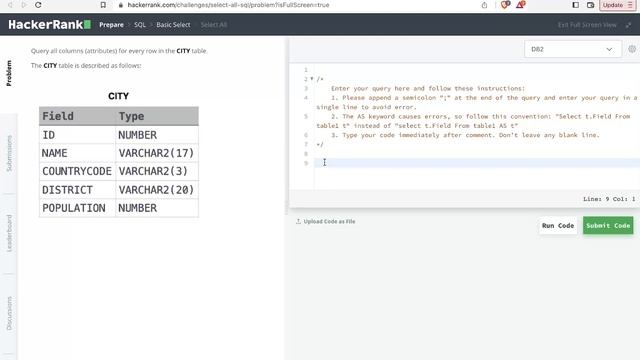Click the Field column header
Viewport: 640px width, 360px height.
(77, 116)
